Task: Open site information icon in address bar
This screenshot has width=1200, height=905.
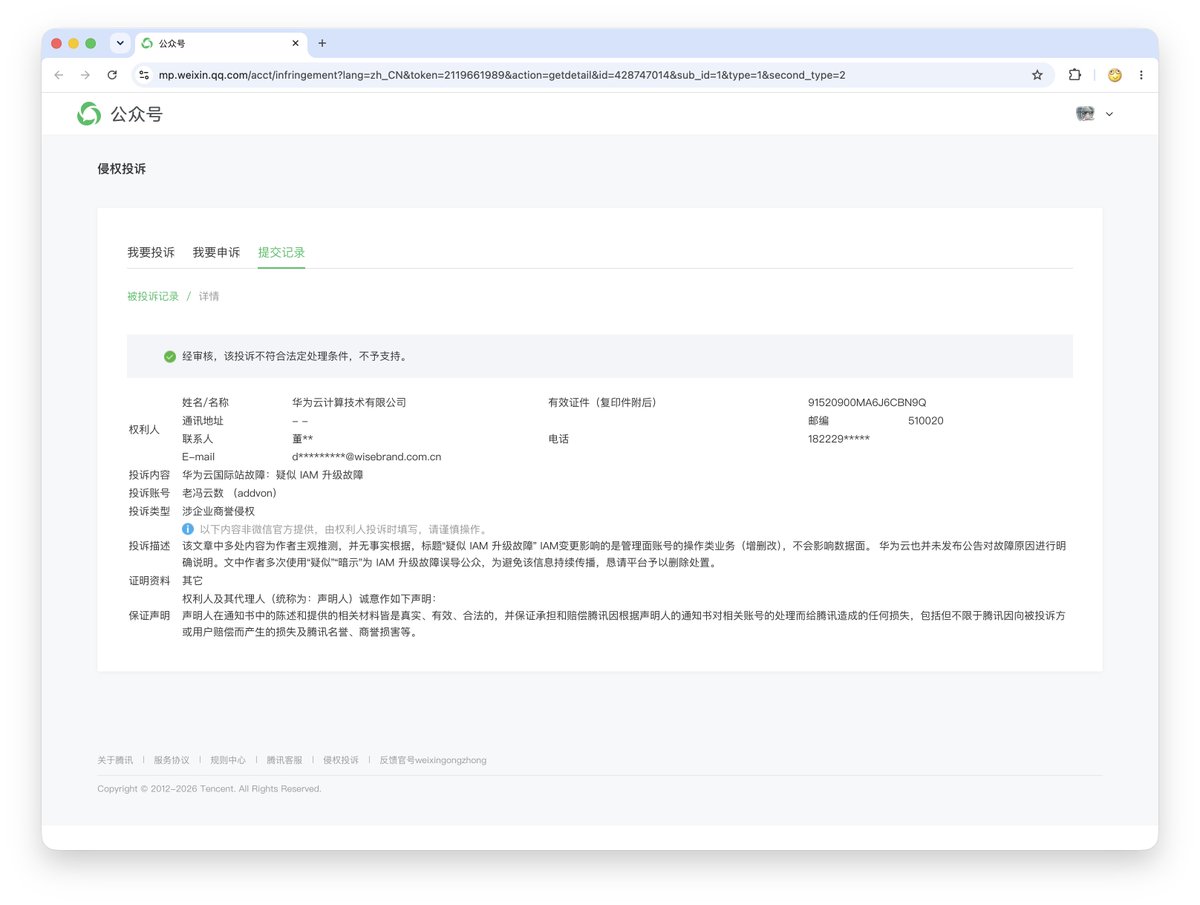Action: 144,75
